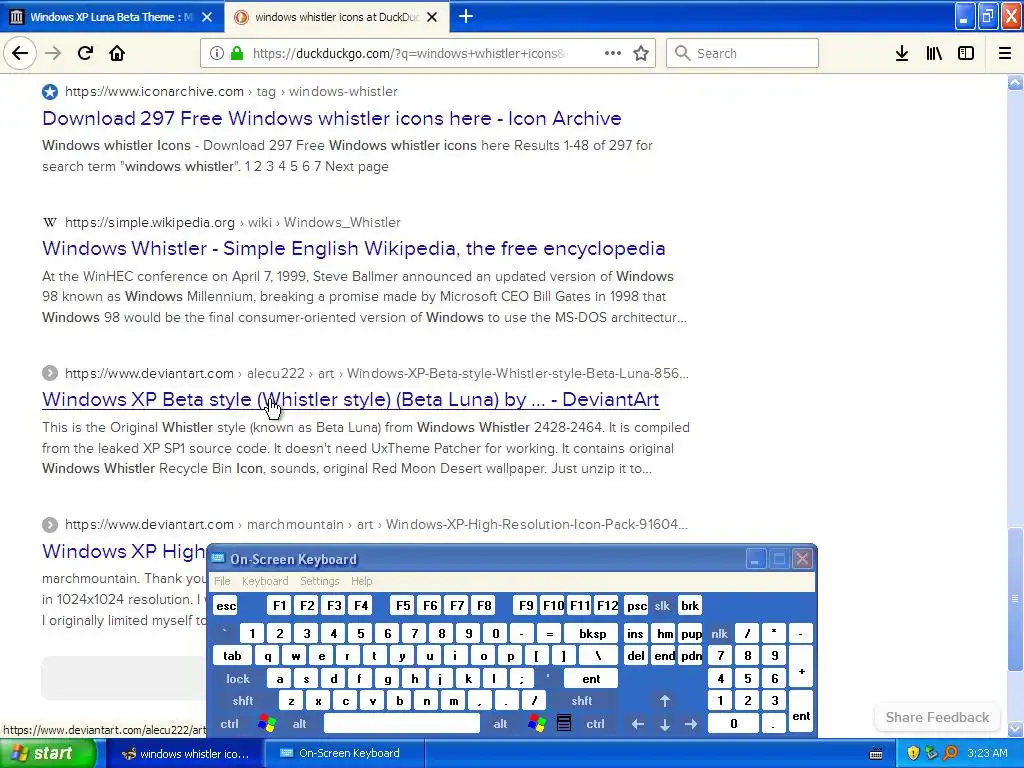Open Help menu in On-Screen Keyboard

361,581
